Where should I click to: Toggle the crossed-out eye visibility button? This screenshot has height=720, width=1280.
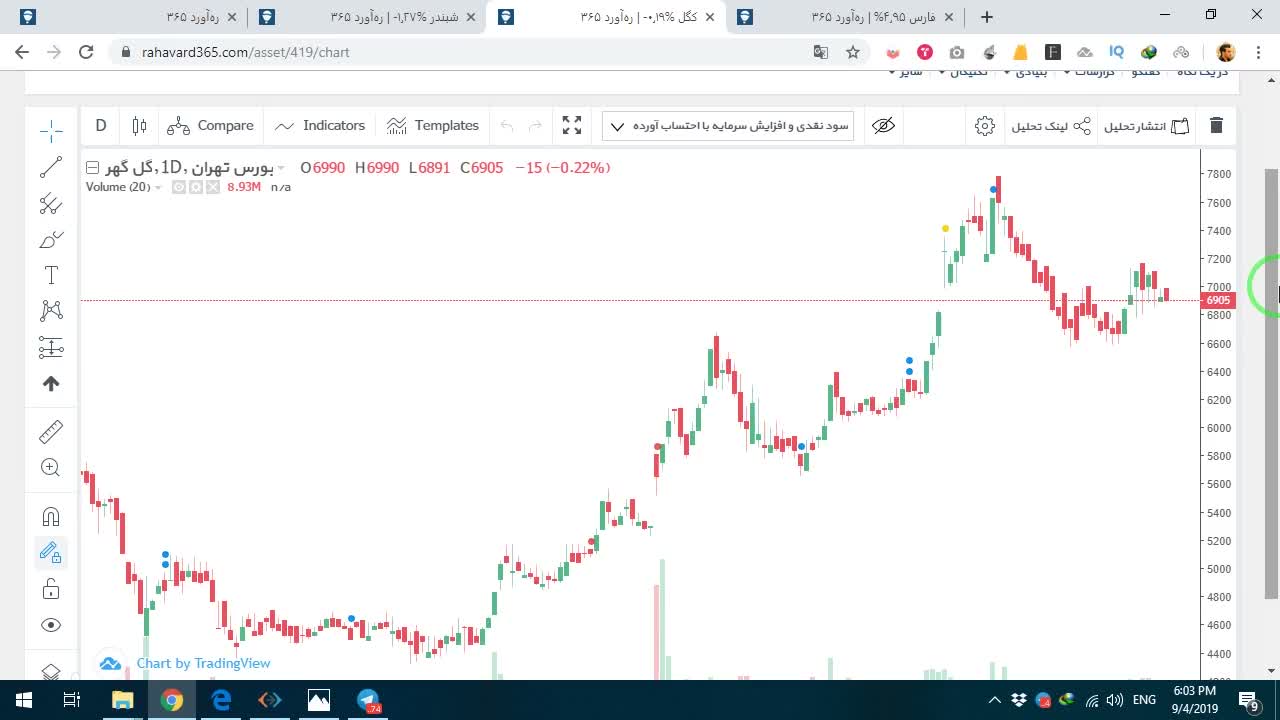(883, 126)
